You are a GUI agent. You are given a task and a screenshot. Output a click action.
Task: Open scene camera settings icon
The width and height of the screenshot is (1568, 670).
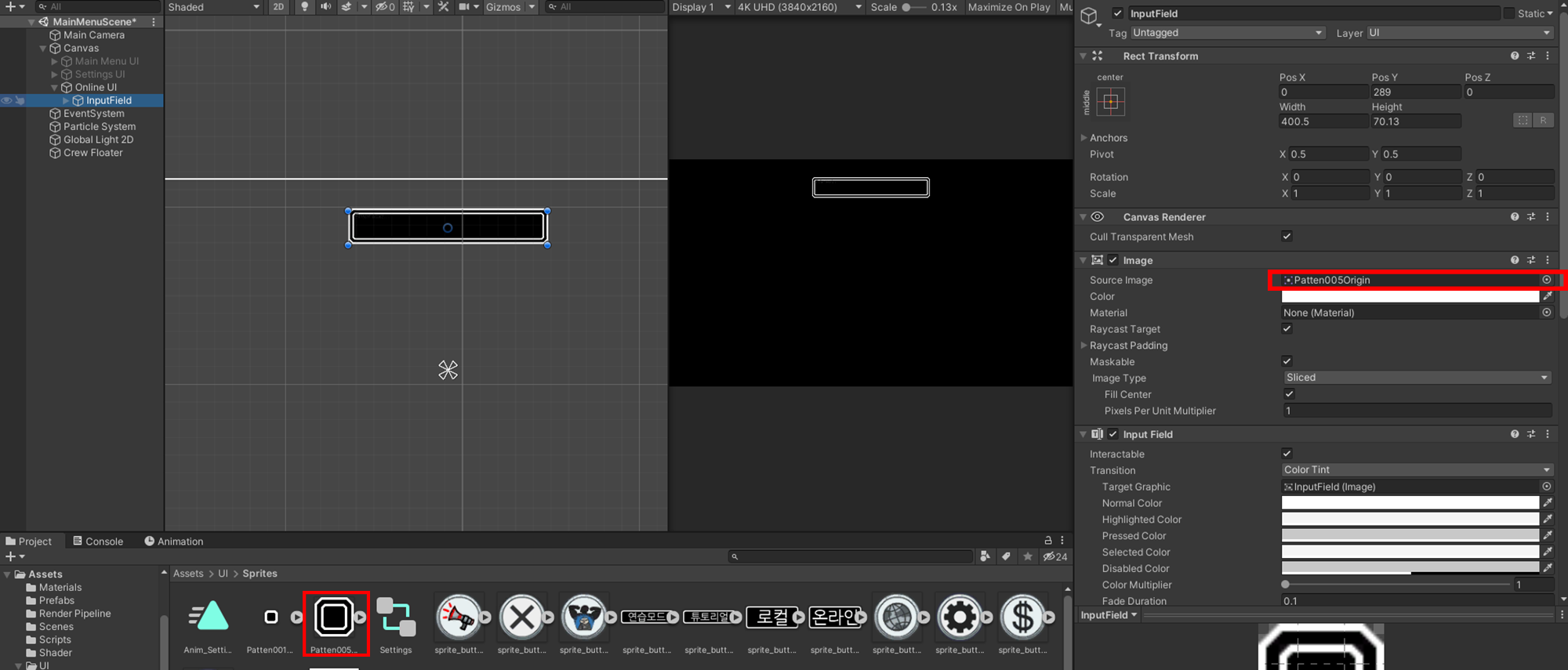pyautogui.click(x=464, y=7)
